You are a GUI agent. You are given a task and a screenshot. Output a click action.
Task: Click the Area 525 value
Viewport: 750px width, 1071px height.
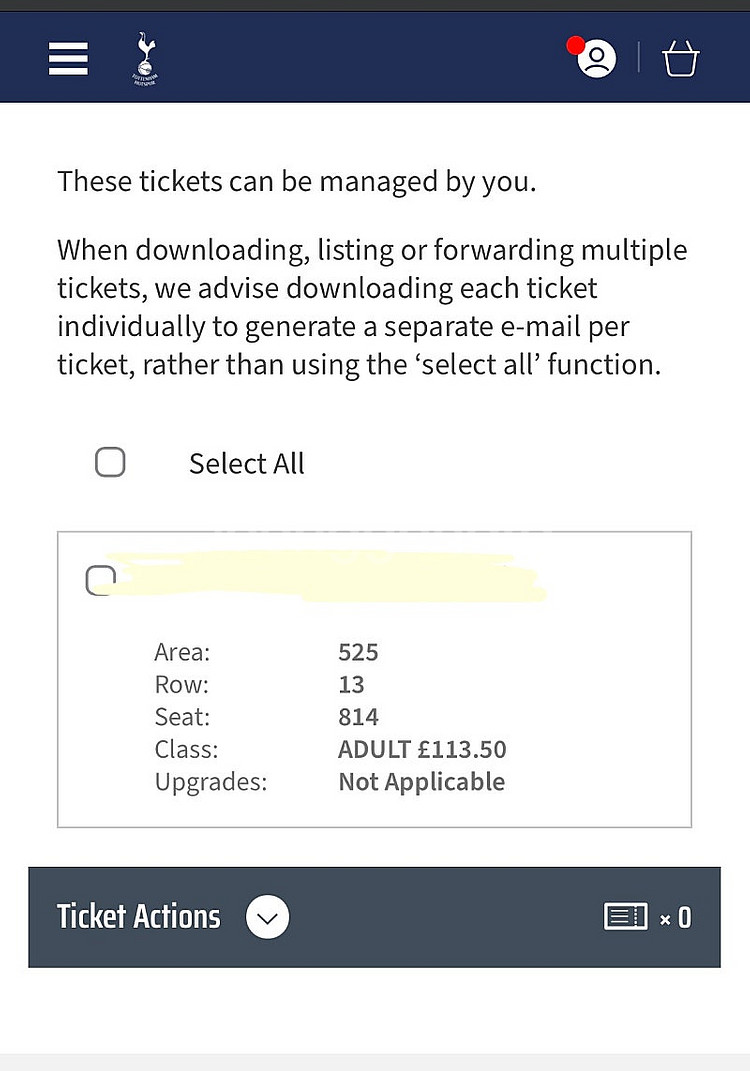point(358,652)
